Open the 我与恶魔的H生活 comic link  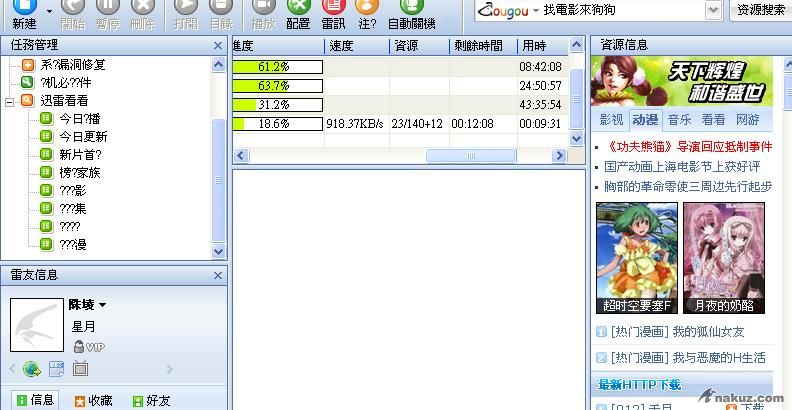(719, 358)
